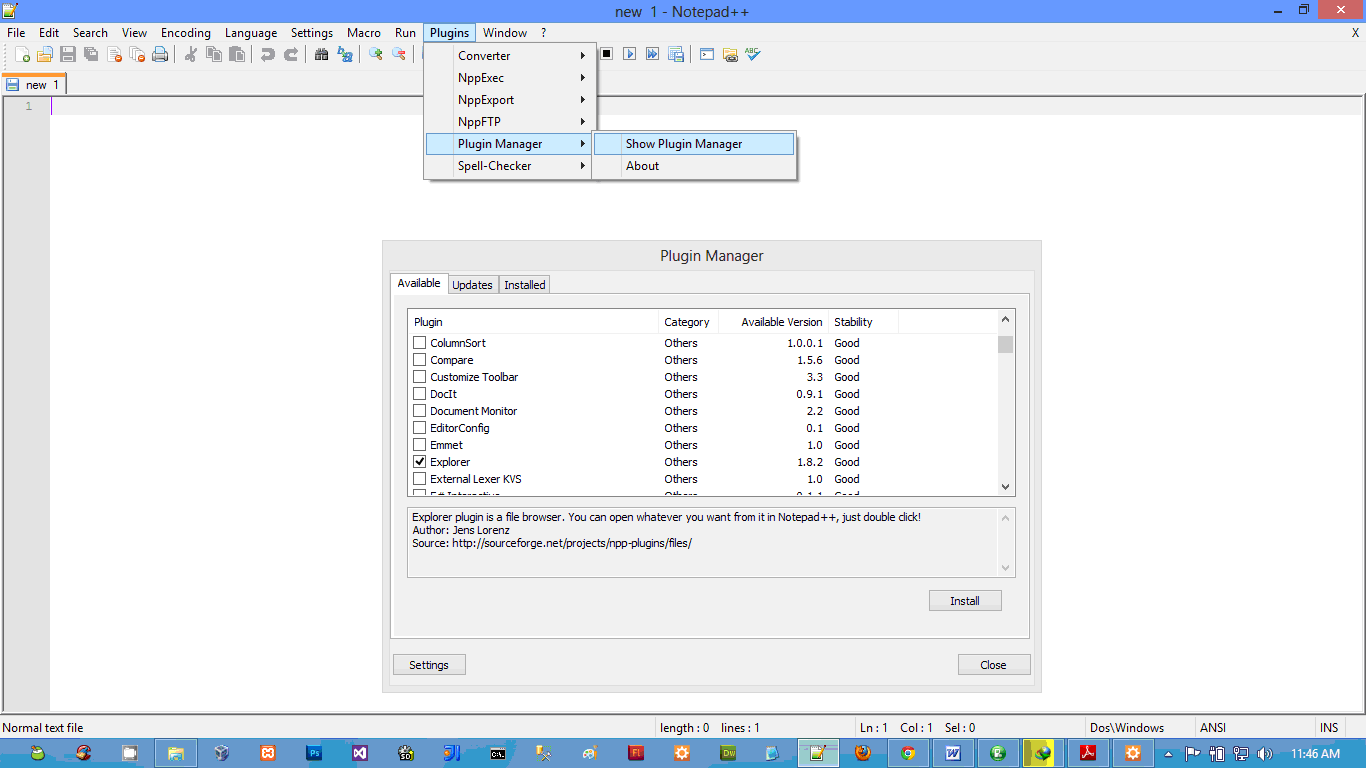Uncheck the Explorer plugin

419,461
